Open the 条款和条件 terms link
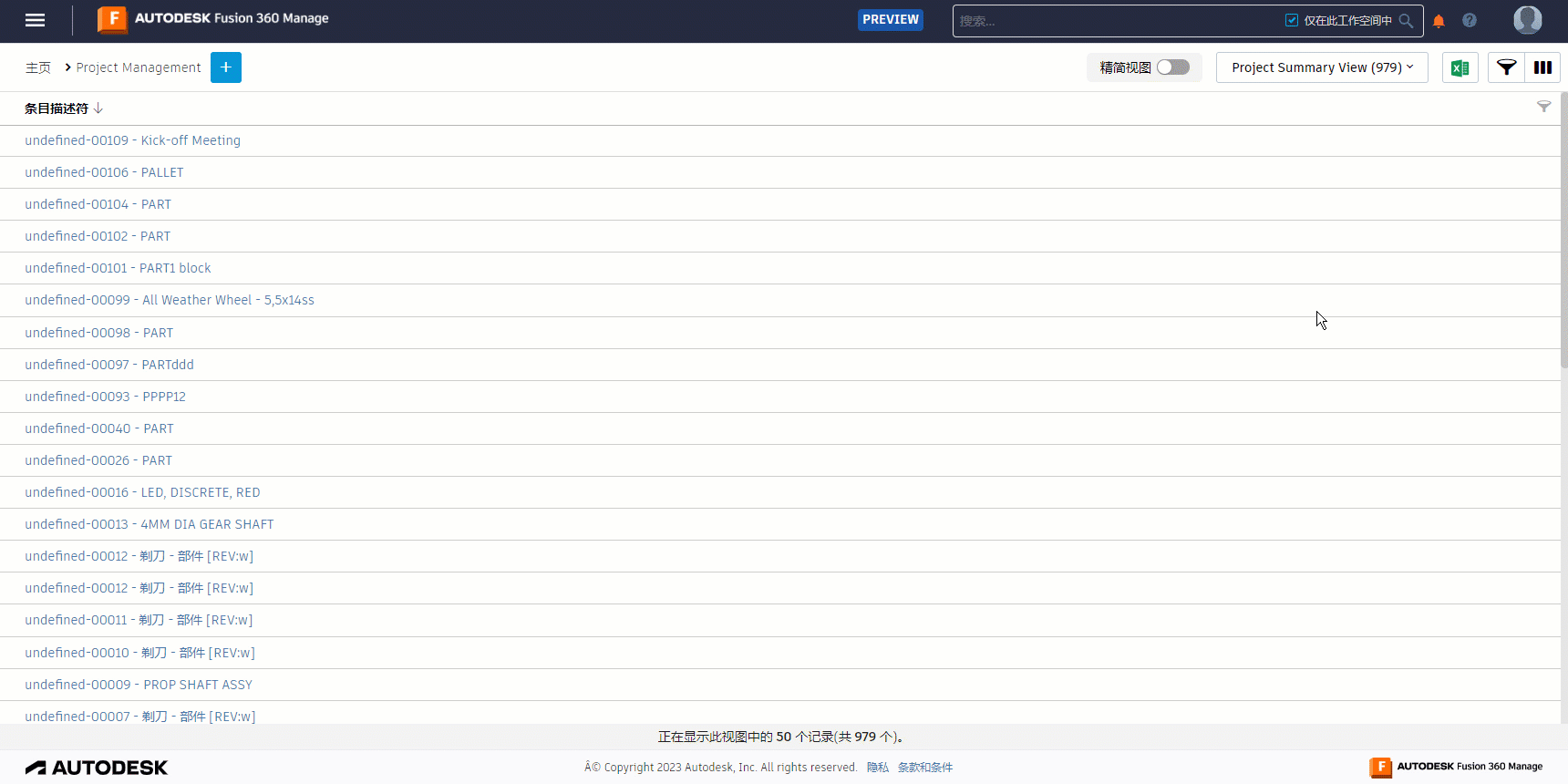Image resolution: width=1568 pixels, height=784 pixels. tap(925, 768)
